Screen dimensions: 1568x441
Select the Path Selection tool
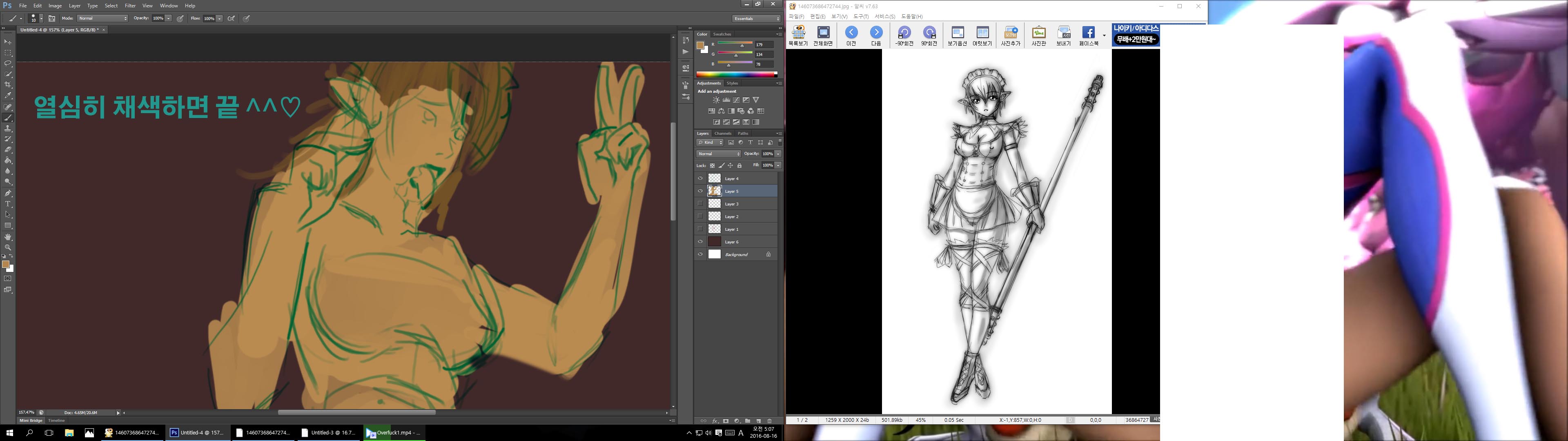(8, 215)
